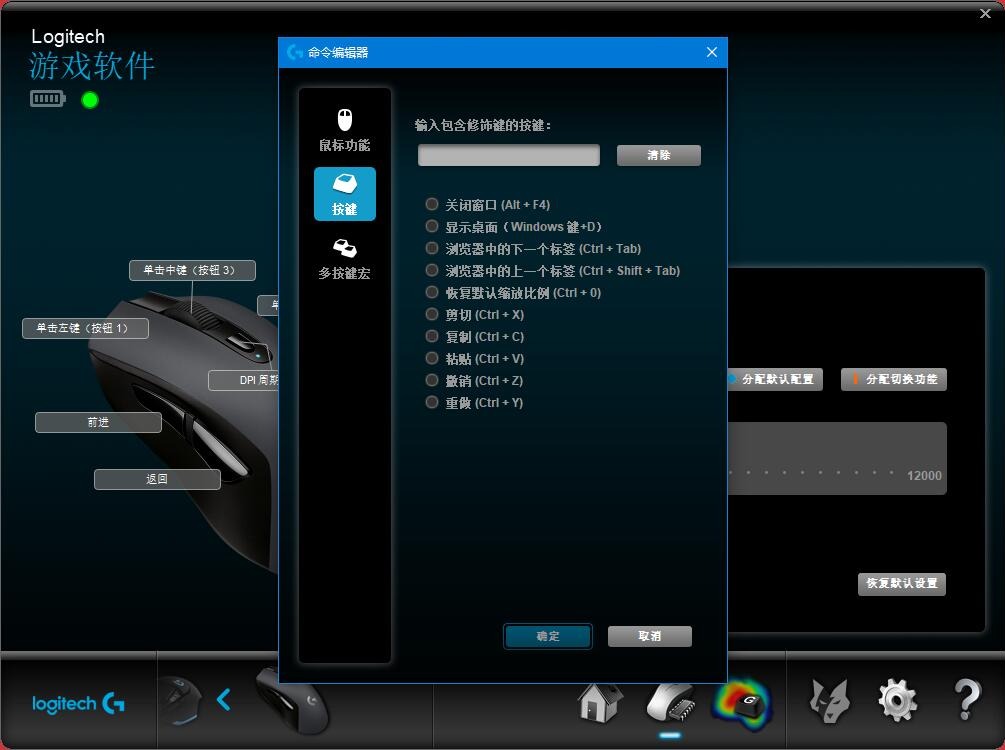Select the 鼠标功能 mouse function tab
This screenshot has height=750, width=1005.
345,131
